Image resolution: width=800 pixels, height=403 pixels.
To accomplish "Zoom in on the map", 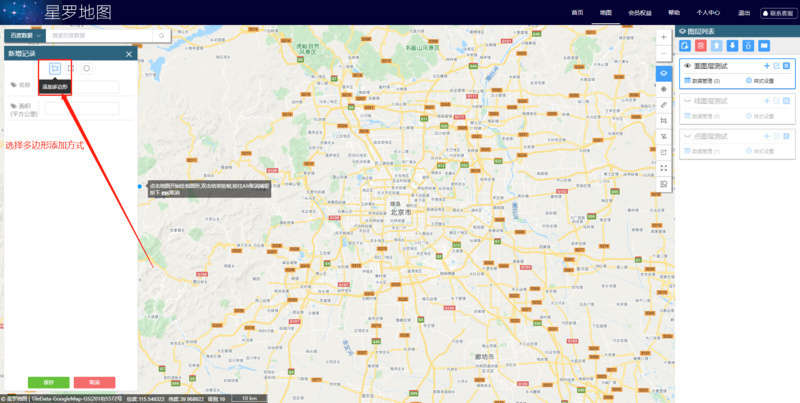I will point(663,37).
